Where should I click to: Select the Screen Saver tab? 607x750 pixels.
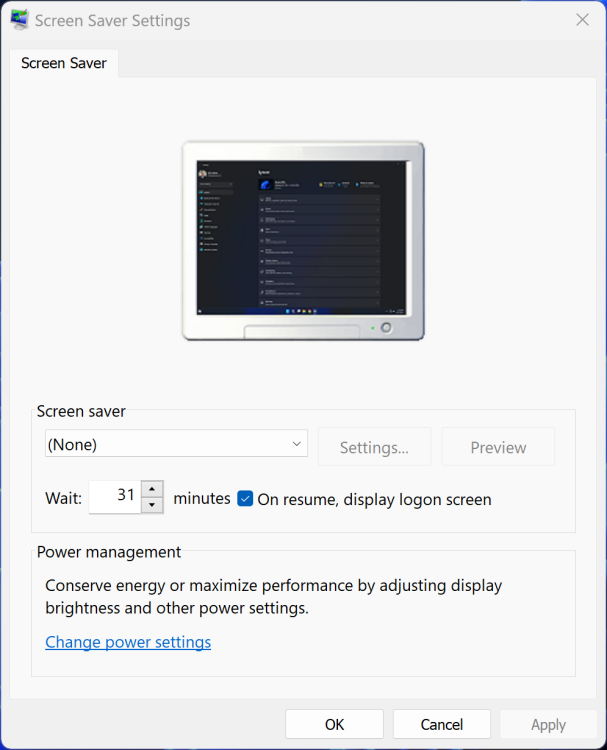click(x=64, y=63)
